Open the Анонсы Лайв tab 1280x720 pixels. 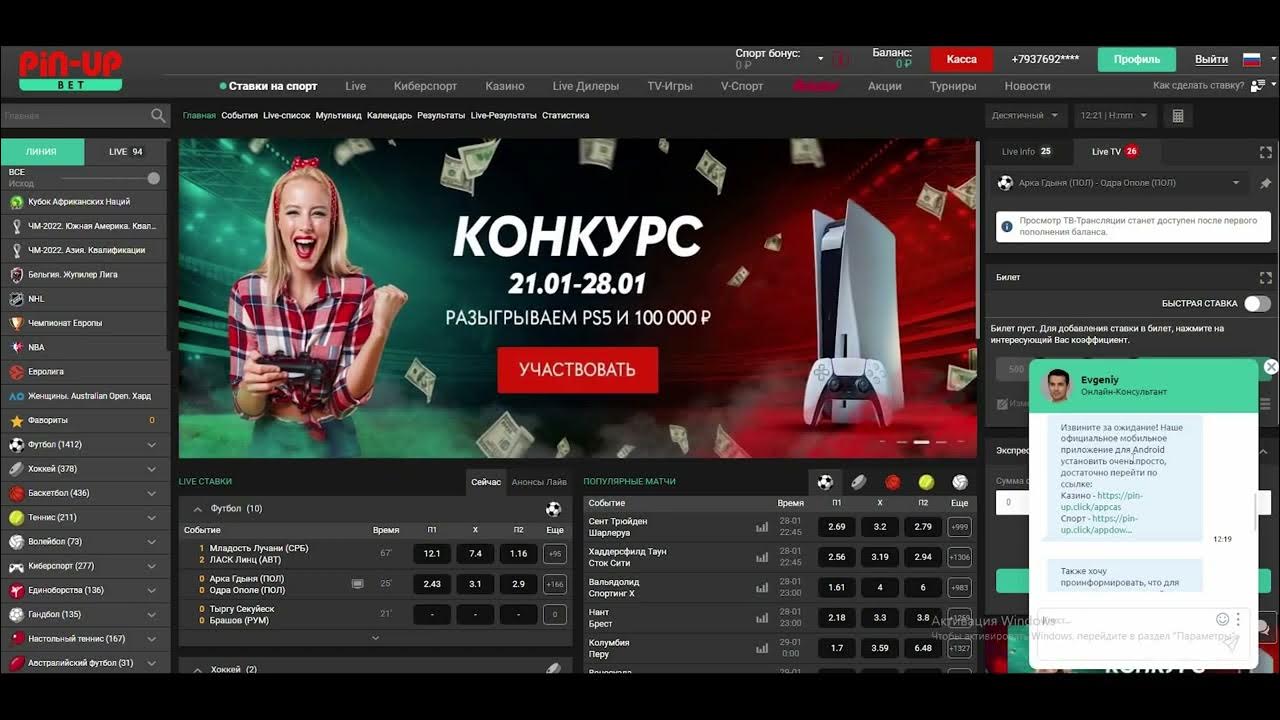[539, 482]
